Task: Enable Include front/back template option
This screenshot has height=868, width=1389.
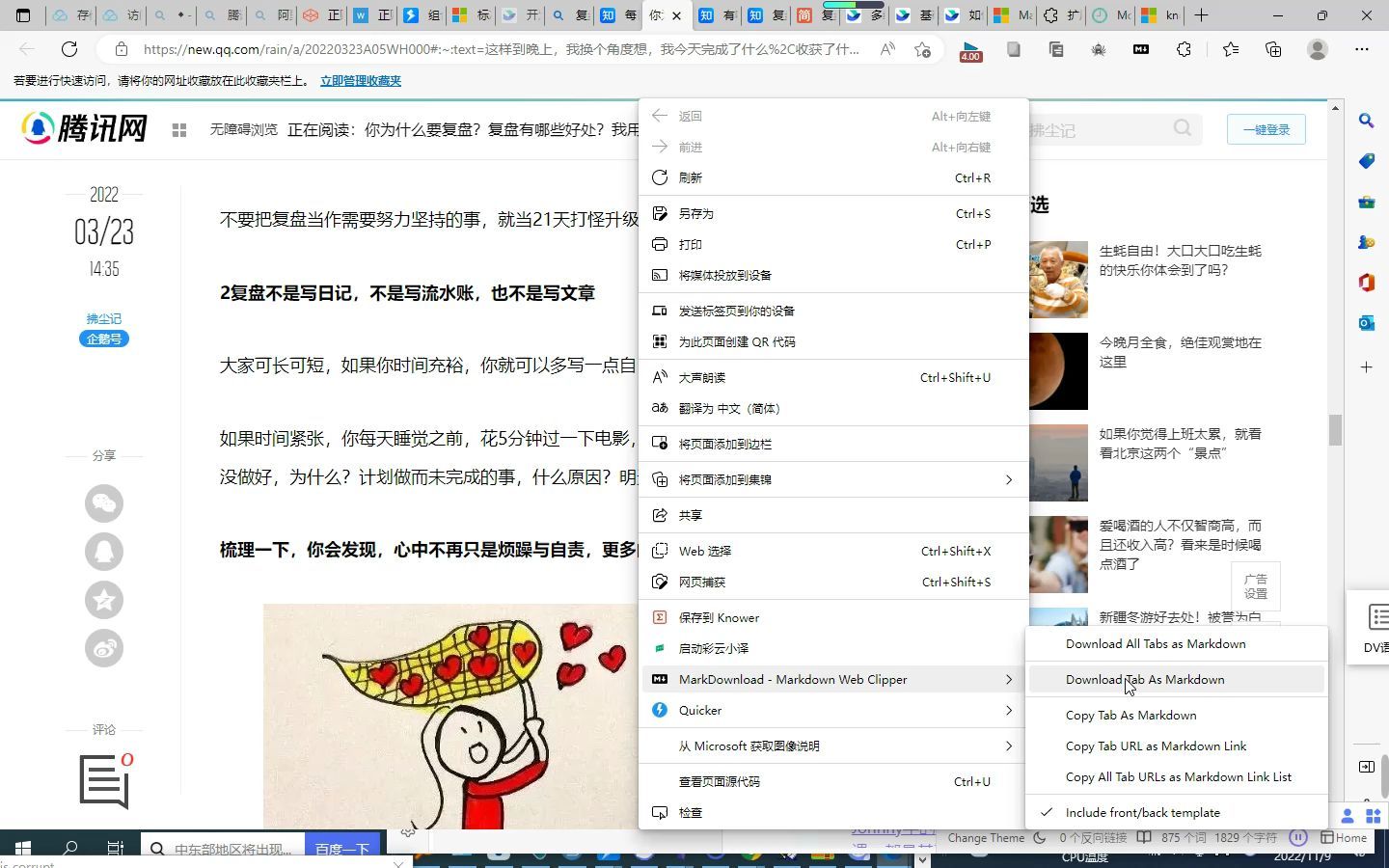Action: 1142,812
